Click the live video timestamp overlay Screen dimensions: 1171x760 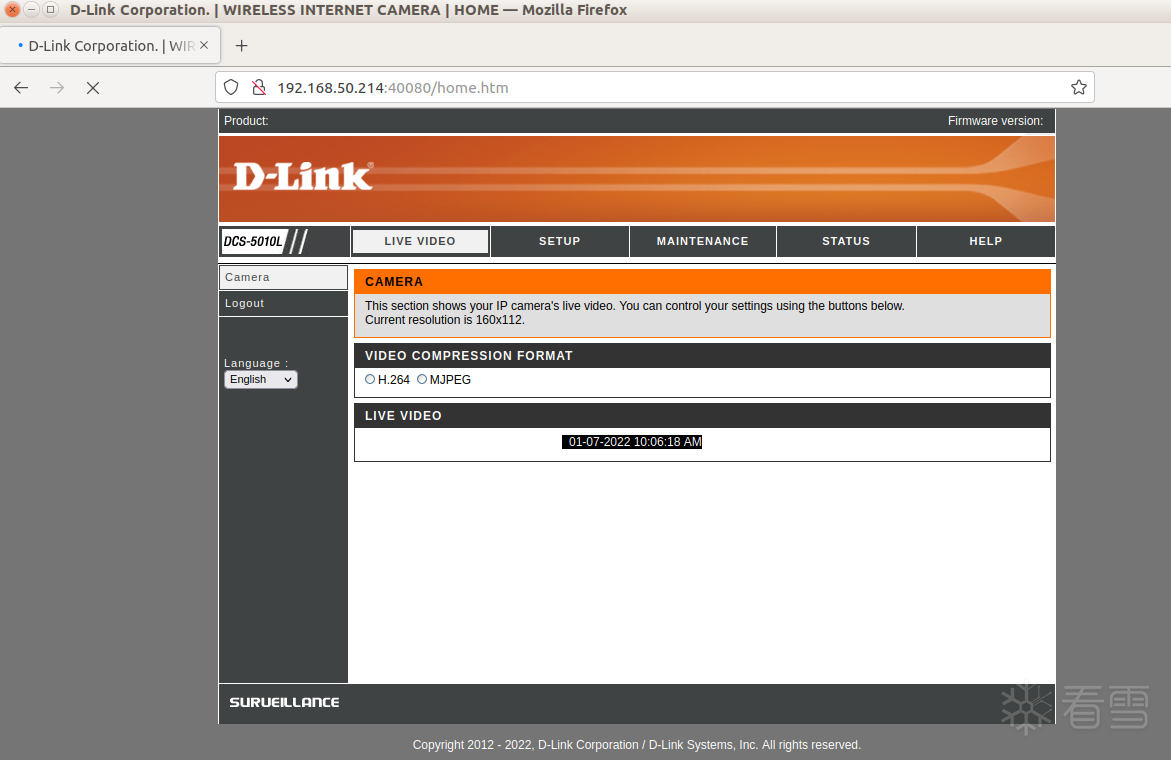[x=632, y=442]
